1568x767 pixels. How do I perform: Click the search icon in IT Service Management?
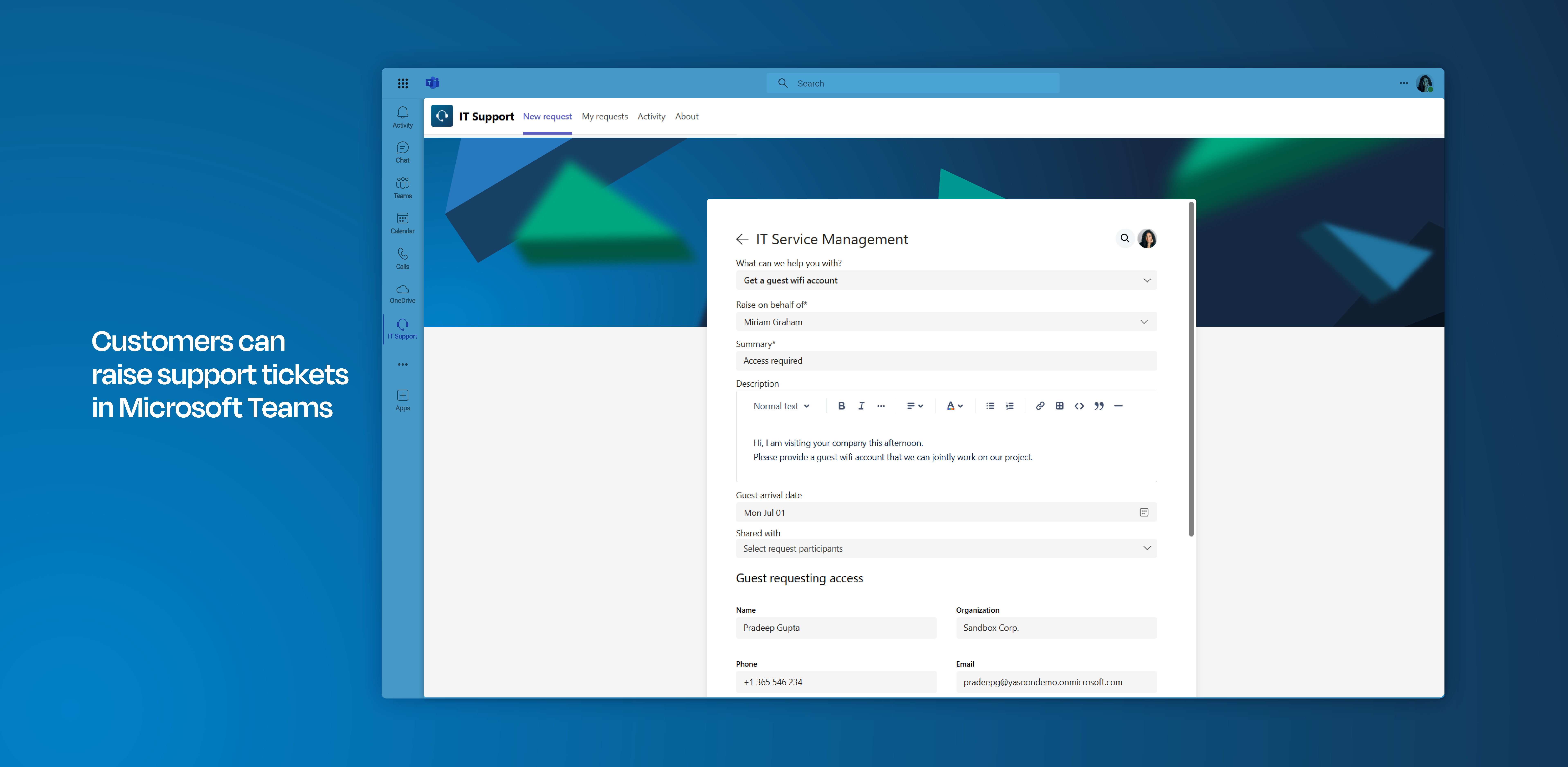point(1125,239)
